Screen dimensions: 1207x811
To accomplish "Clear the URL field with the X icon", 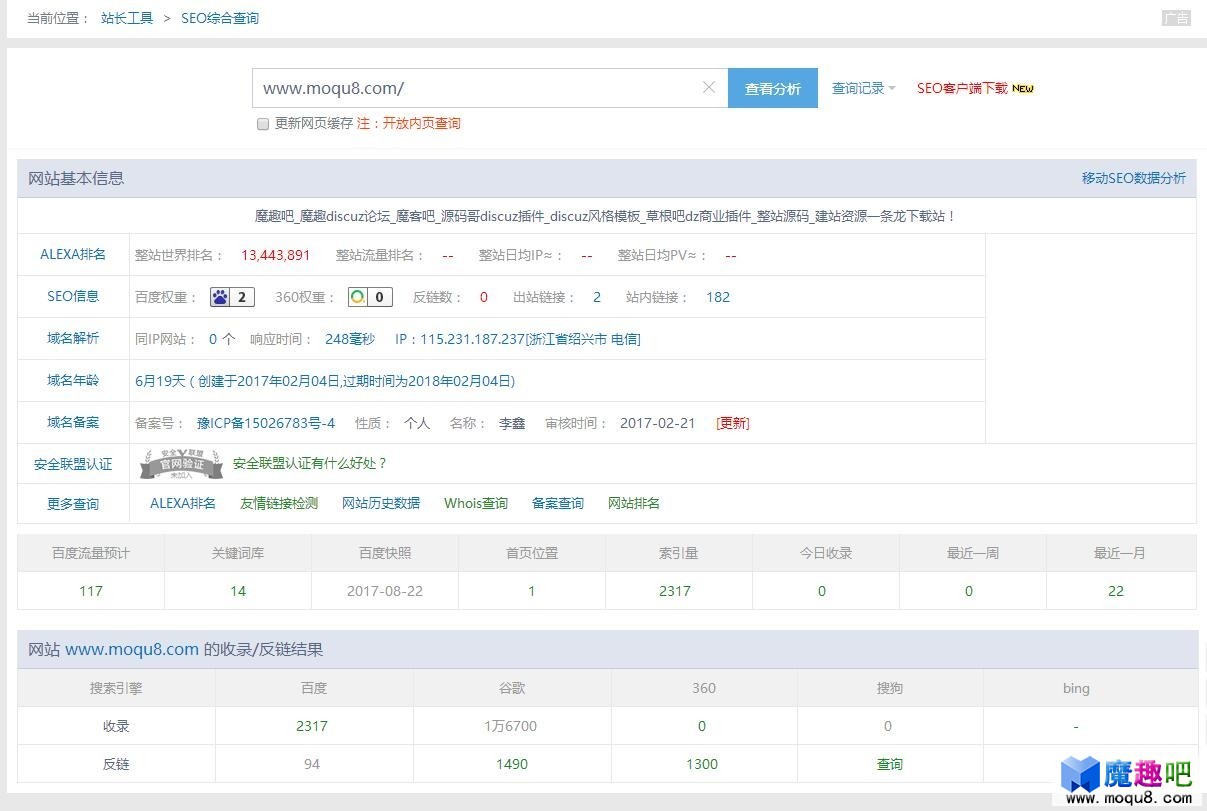I will (x=709, y=88).
